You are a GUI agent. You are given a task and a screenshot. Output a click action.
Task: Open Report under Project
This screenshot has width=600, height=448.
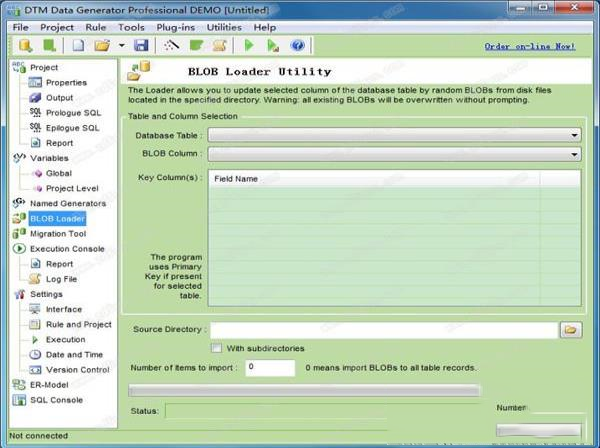pyautogui.click(x=59, y=143)
